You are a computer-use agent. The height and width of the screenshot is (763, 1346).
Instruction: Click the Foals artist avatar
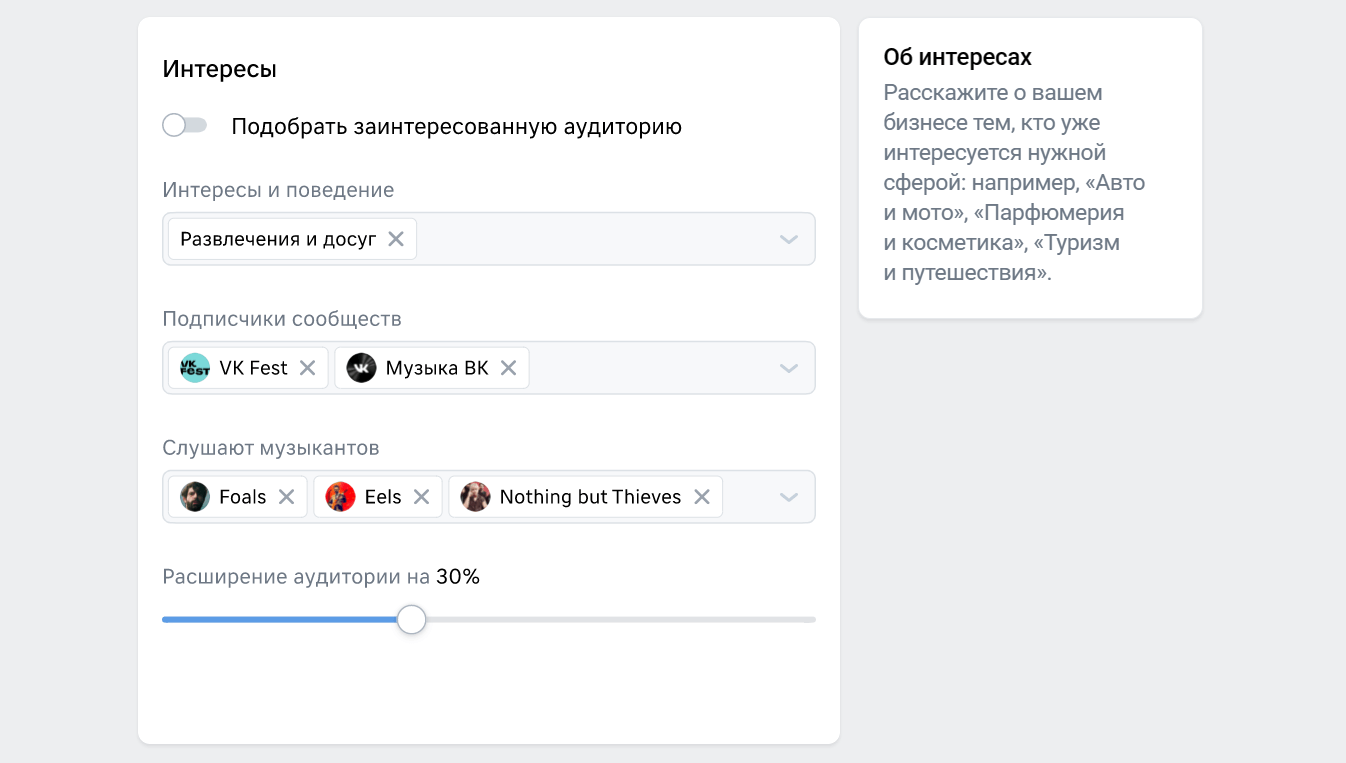[x=195, y=497]
